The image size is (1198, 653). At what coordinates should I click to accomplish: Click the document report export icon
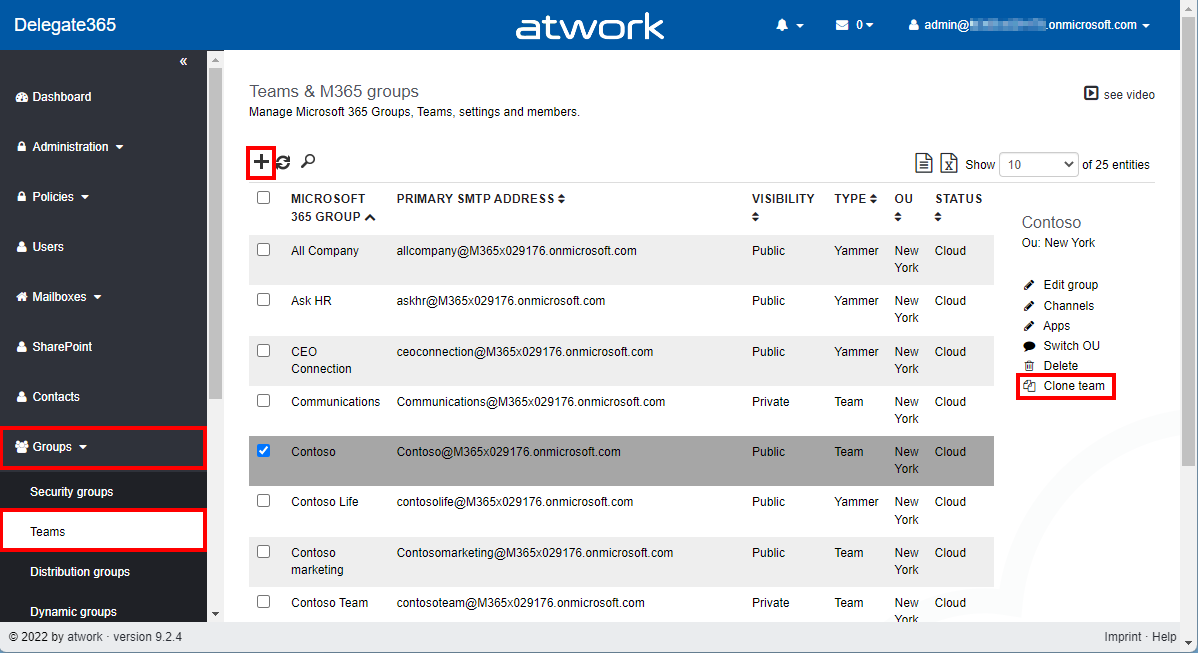(x=925, y=163)
